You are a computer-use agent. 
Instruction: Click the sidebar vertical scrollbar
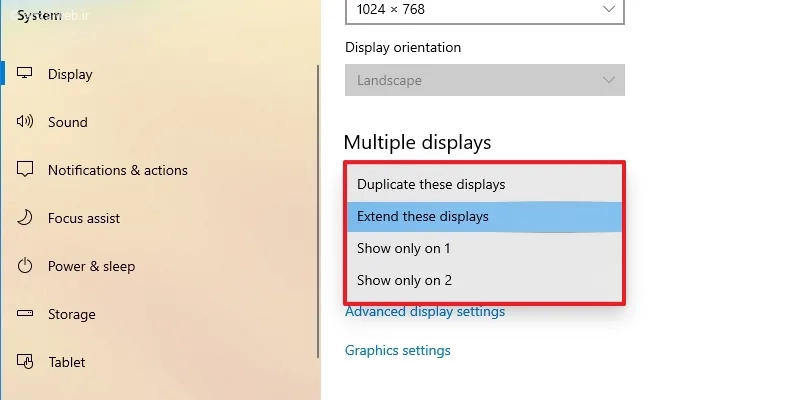318,200
